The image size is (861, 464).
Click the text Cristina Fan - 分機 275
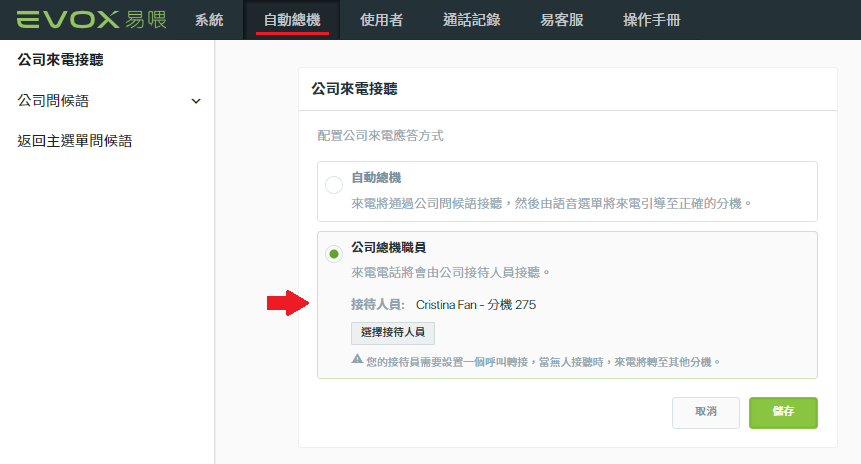(476, 305)
